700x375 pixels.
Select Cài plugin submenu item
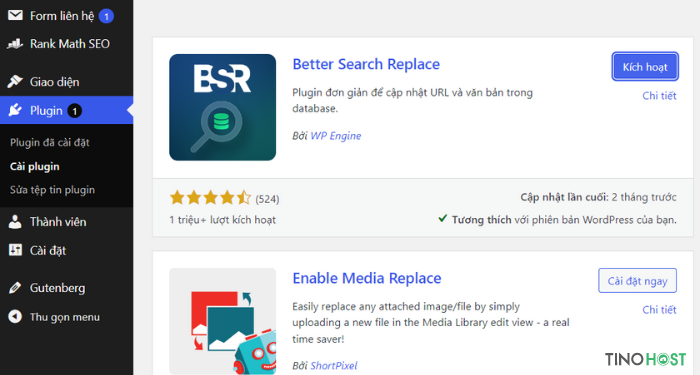coord(34,167)
